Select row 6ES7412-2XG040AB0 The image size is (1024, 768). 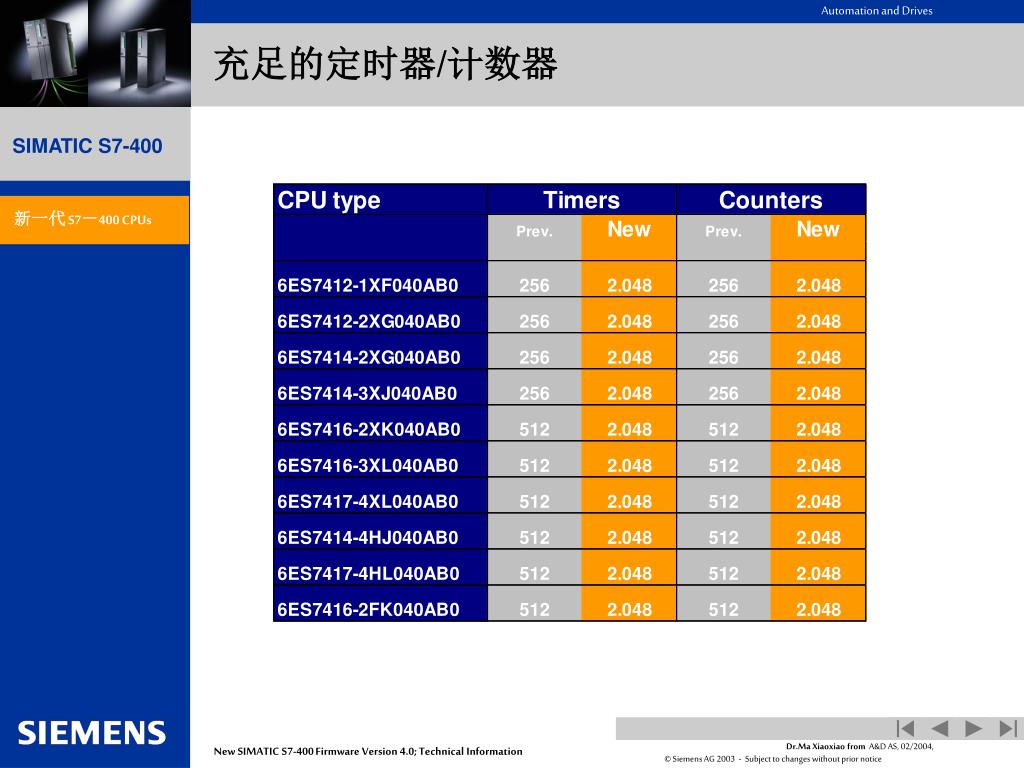[x=569, y=315]
